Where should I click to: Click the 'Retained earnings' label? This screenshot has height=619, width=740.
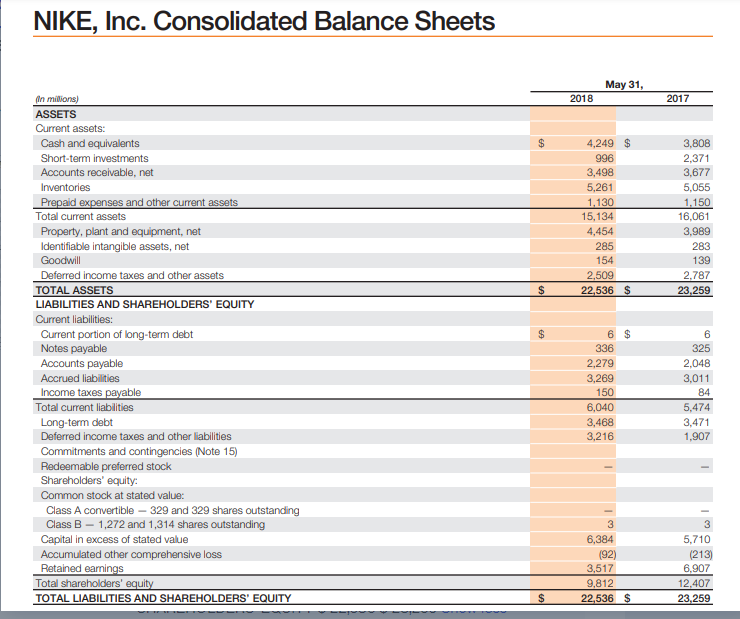(82, 569)
